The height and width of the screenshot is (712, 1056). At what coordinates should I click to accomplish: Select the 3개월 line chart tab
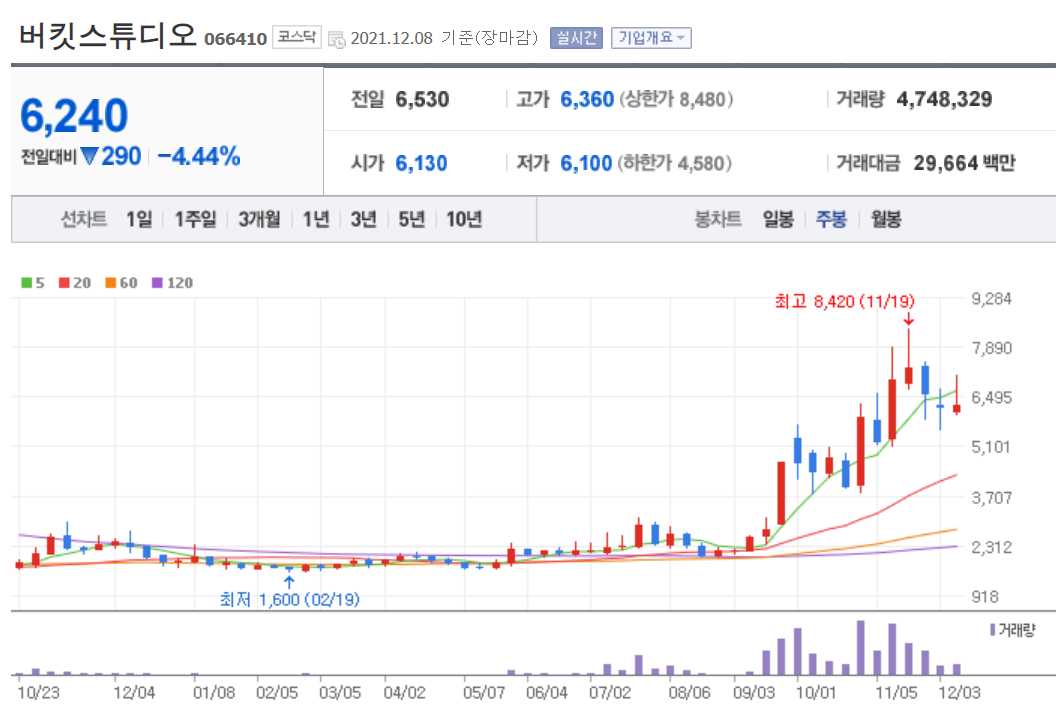tap(259, 219)
